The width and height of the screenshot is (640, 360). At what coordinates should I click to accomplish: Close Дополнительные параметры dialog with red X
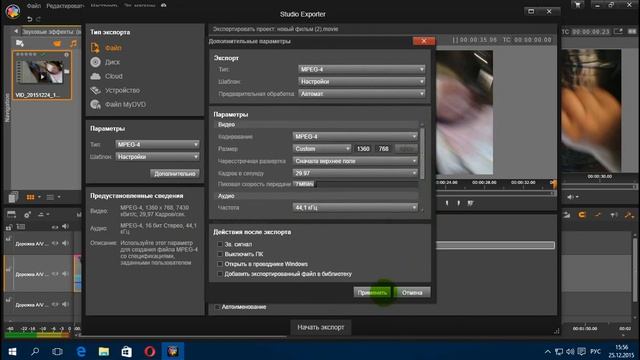tap(424, 41)
